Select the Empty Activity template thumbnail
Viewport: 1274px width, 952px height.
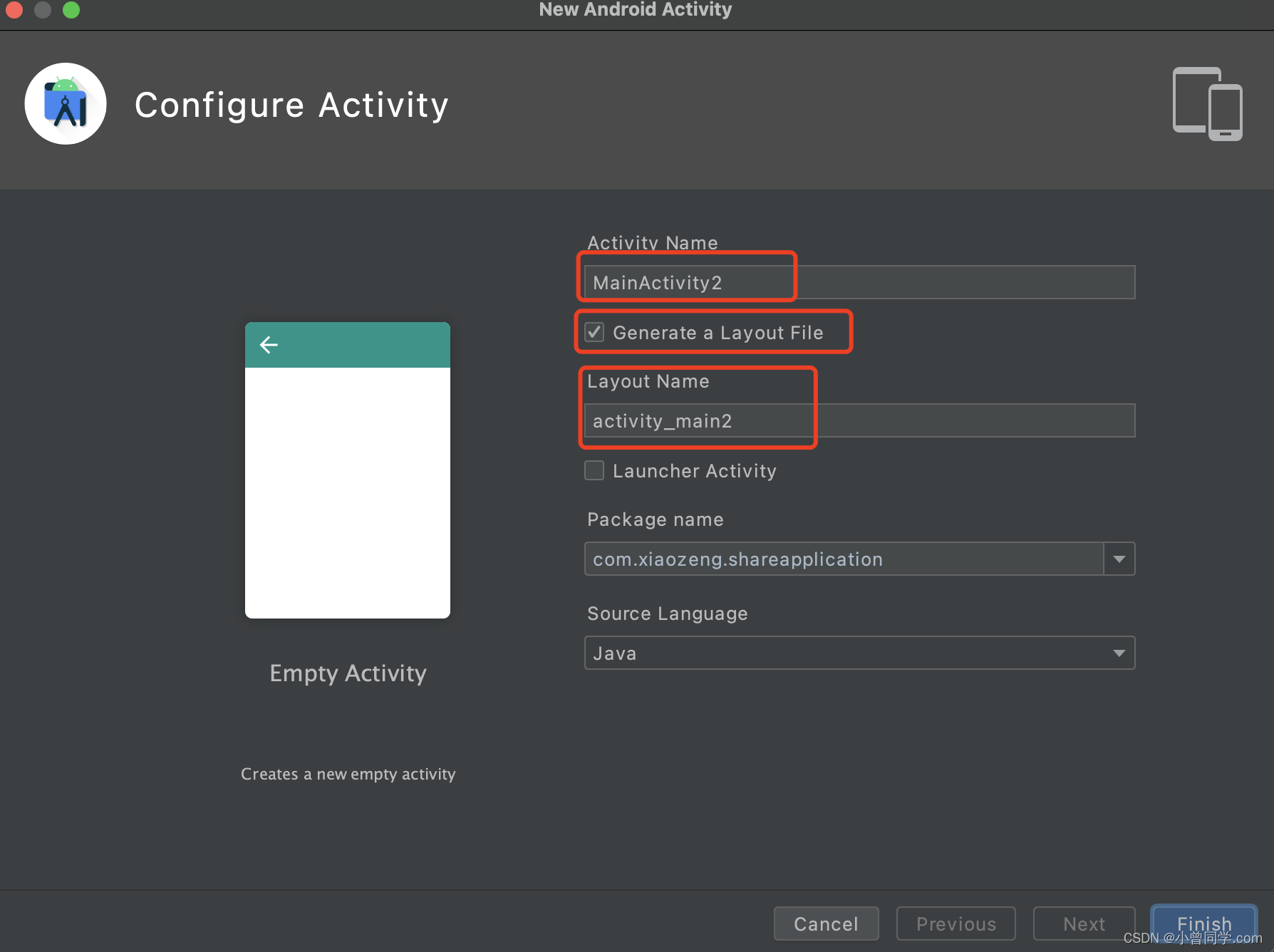[347, 469]
